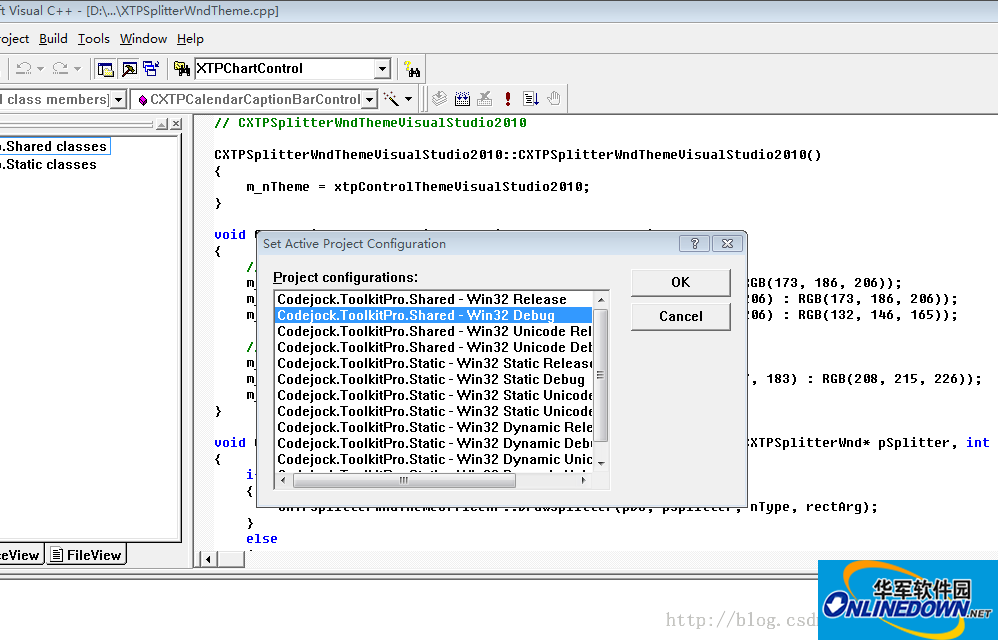Image resolution: width=998 pixels, height=640 pixels.
Task: Select Shared - Win32 Unicode Deb configuration
Action: [x=433, y=347]
